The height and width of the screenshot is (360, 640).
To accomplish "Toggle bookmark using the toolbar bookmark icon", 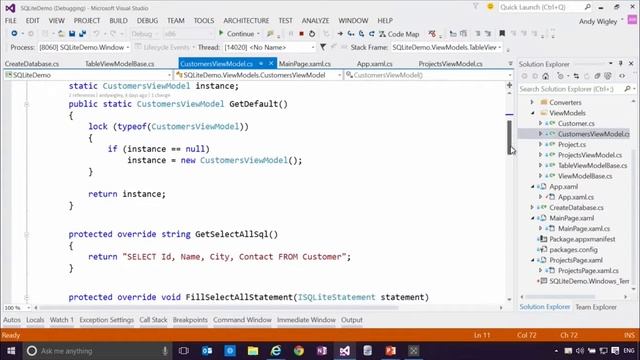I will (502, 34).
